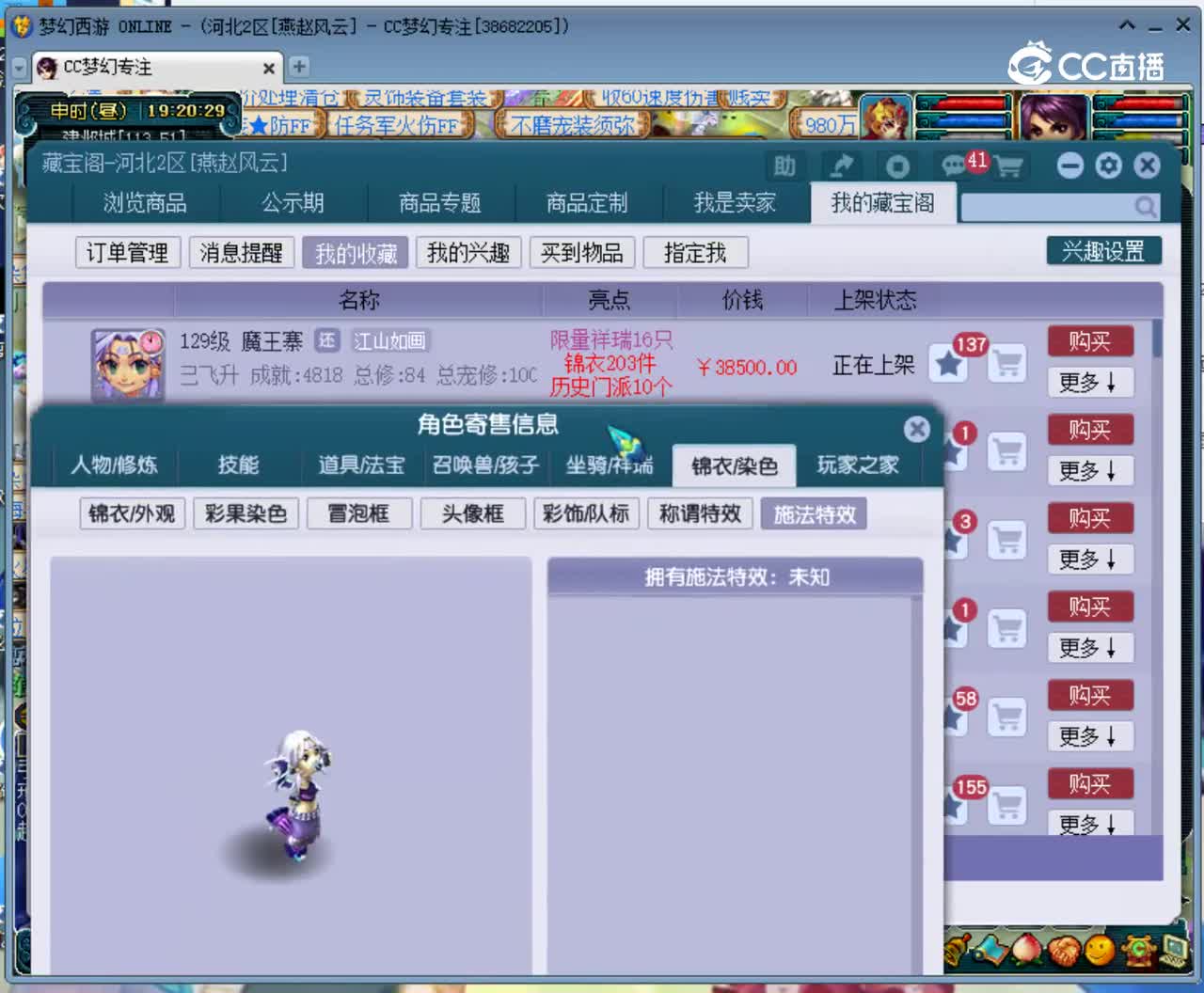Viewport: 1204px width, 993px height.
Task: Click 购买 for the ￥38500.00 listing
Action: coord(1090,341)
